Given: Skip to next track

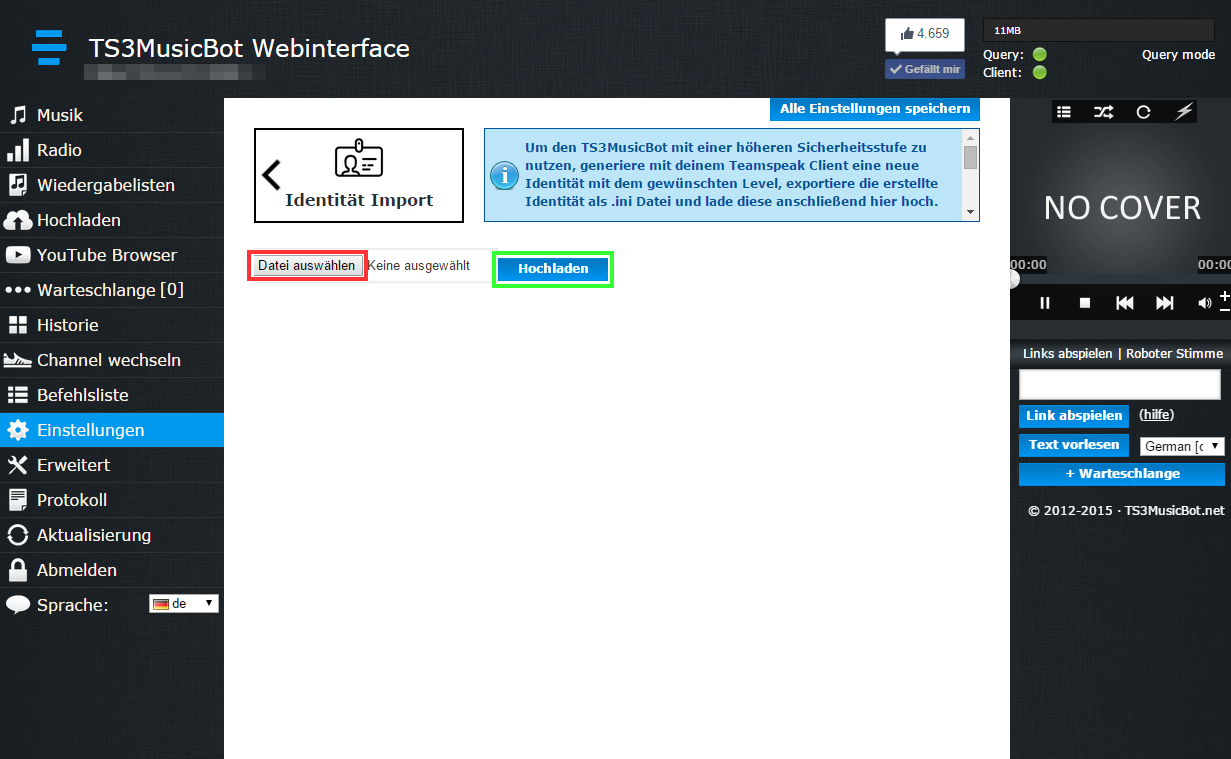Looking at the screenshot, I should pos(1165,303).
